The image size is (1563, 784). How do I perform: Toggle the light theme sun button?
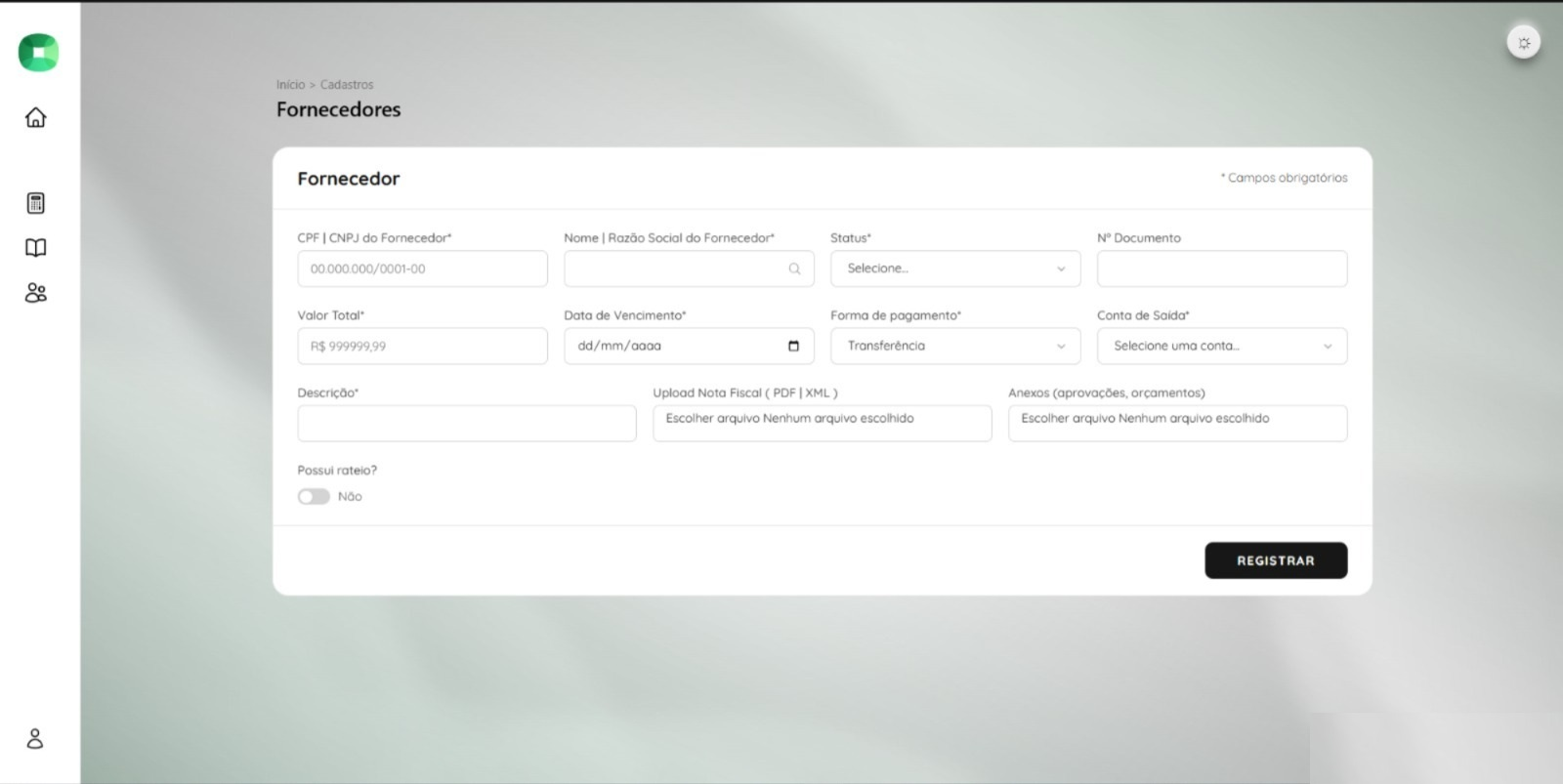pyautogui.click(x=1524, y=42)
